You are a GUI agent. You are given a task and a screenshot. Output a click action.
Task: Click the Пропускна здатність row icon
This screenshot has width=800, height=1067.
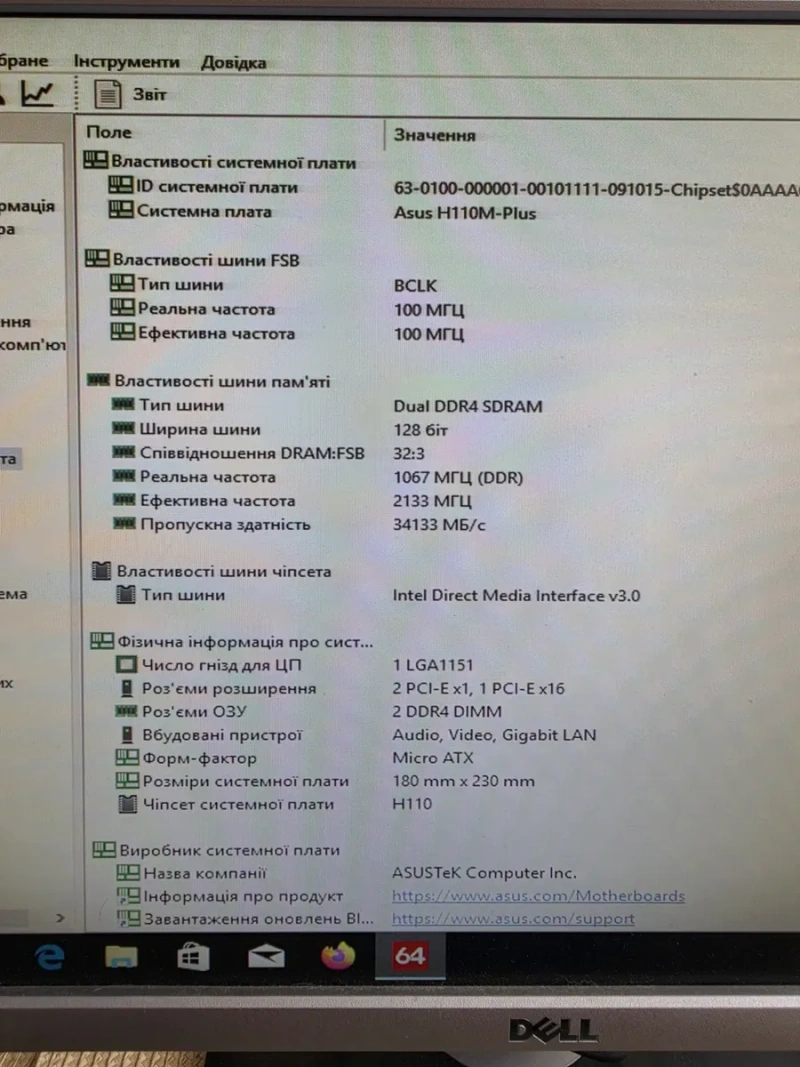pyautogui.click(x=124, y=523)
